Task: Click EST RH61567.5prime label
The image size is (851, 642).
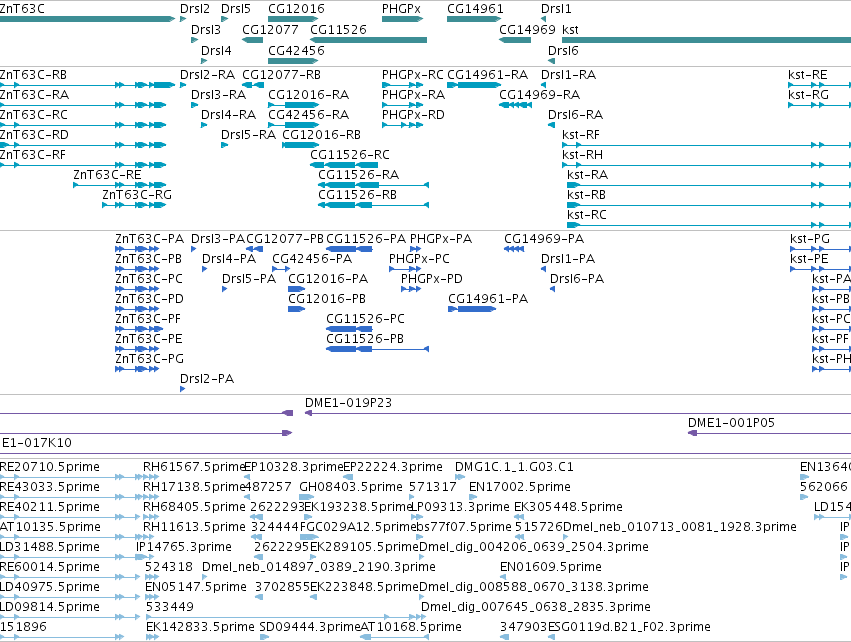Action: tap(194, 467)
